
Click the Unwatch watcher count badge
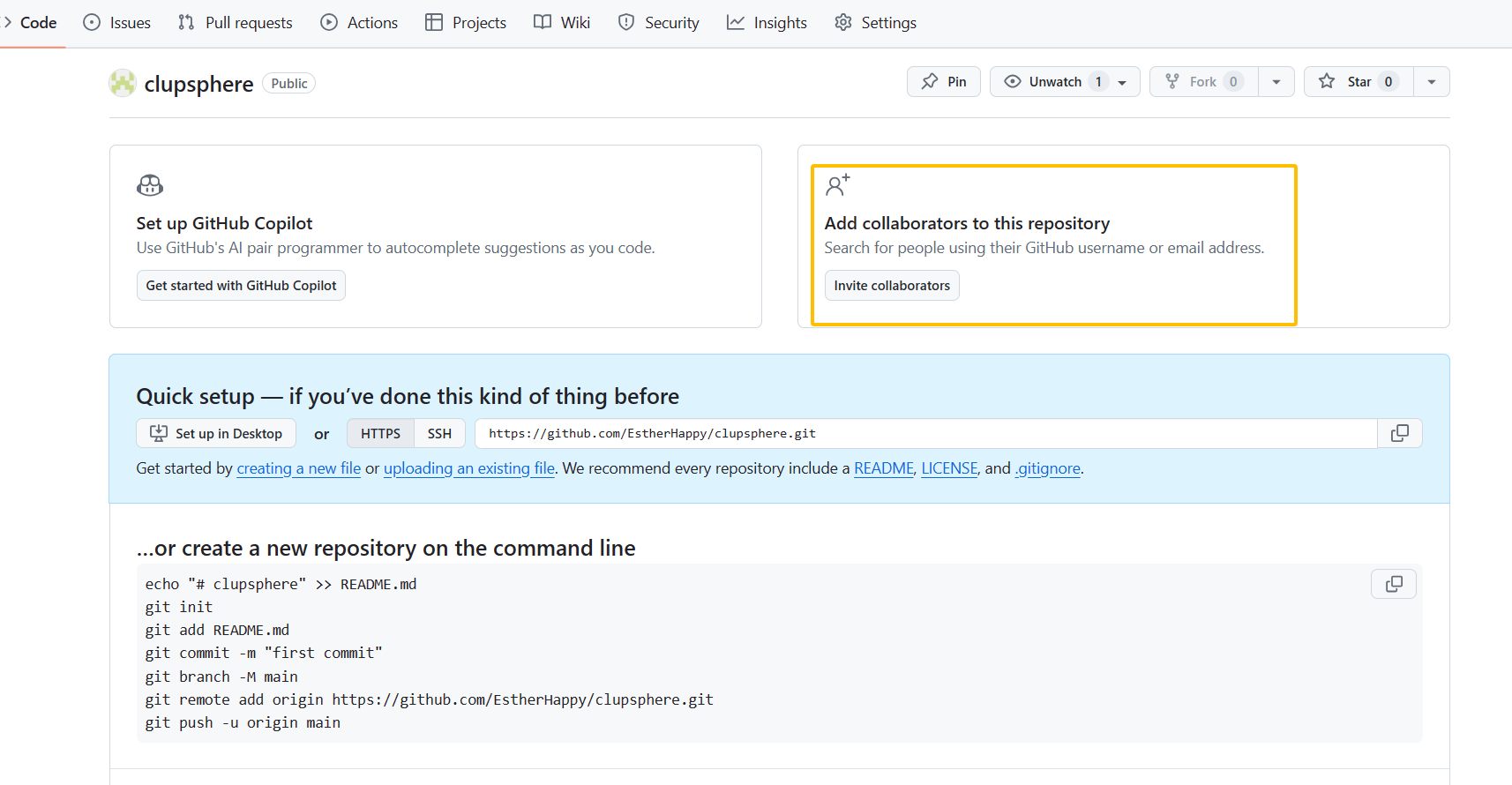coord(1098,82)
